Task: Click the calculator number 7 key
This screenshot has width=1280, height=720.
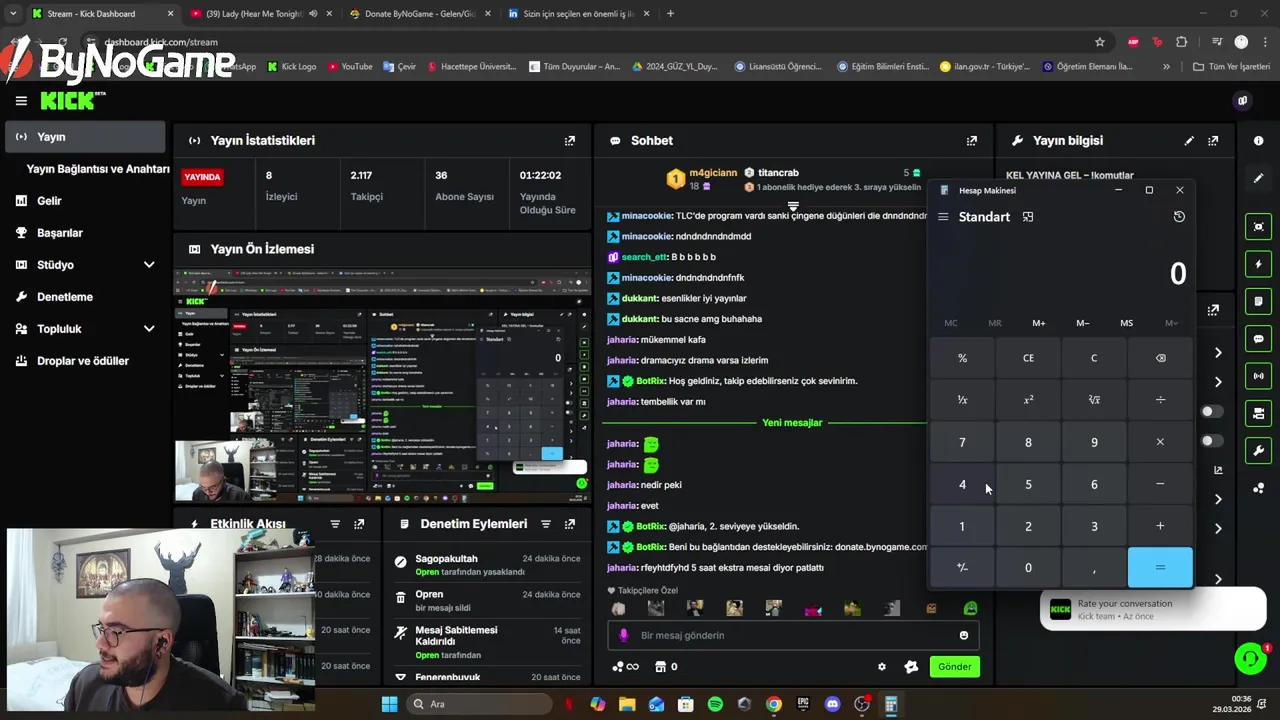Action: pyautogui.click(x=962, y=442)
